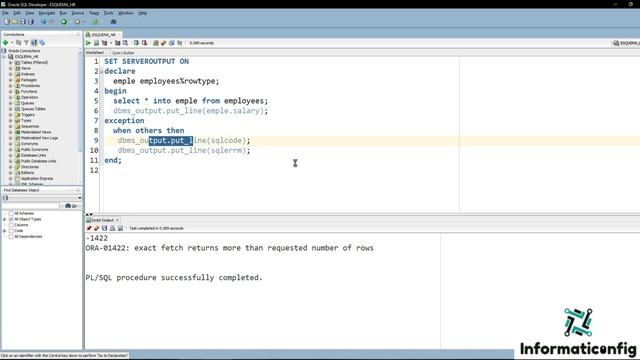Click the New file icon in main toolbar
This screenshot has height=360, width=640.
tap(7, 22)
